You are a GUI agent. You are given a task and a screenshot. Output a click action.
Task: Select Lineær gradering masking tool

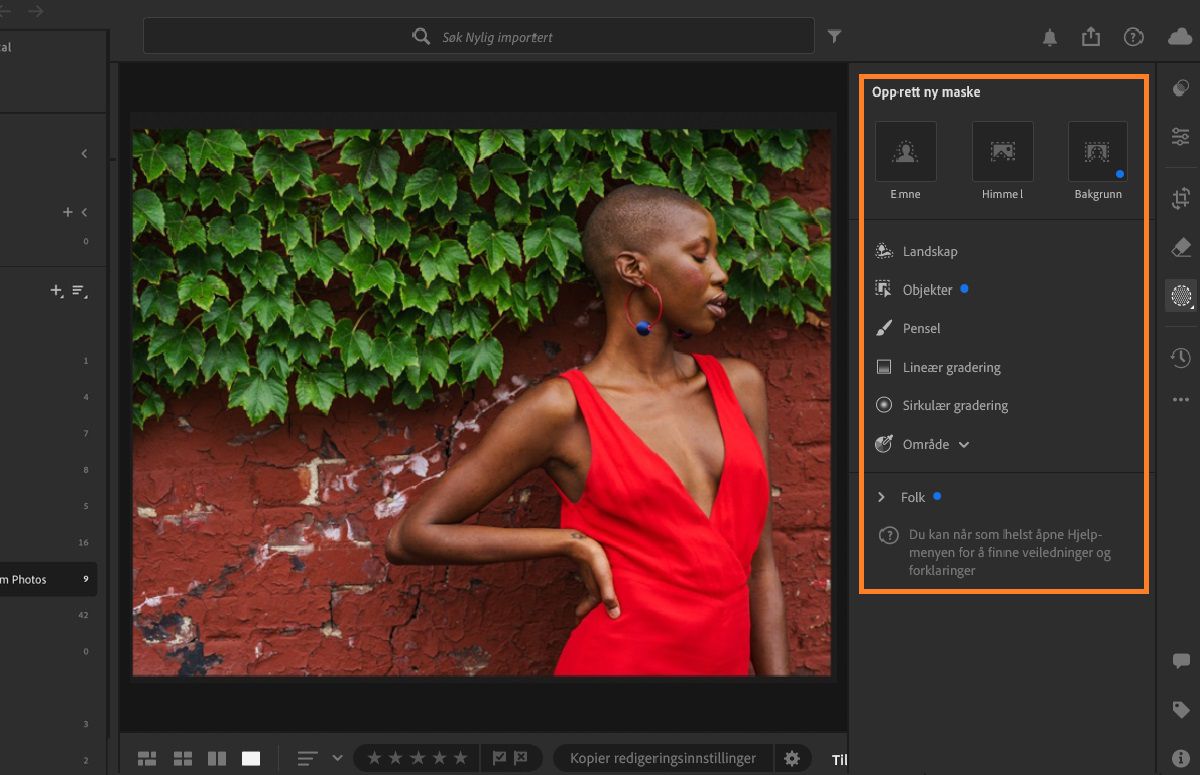[x=950, y=367]
